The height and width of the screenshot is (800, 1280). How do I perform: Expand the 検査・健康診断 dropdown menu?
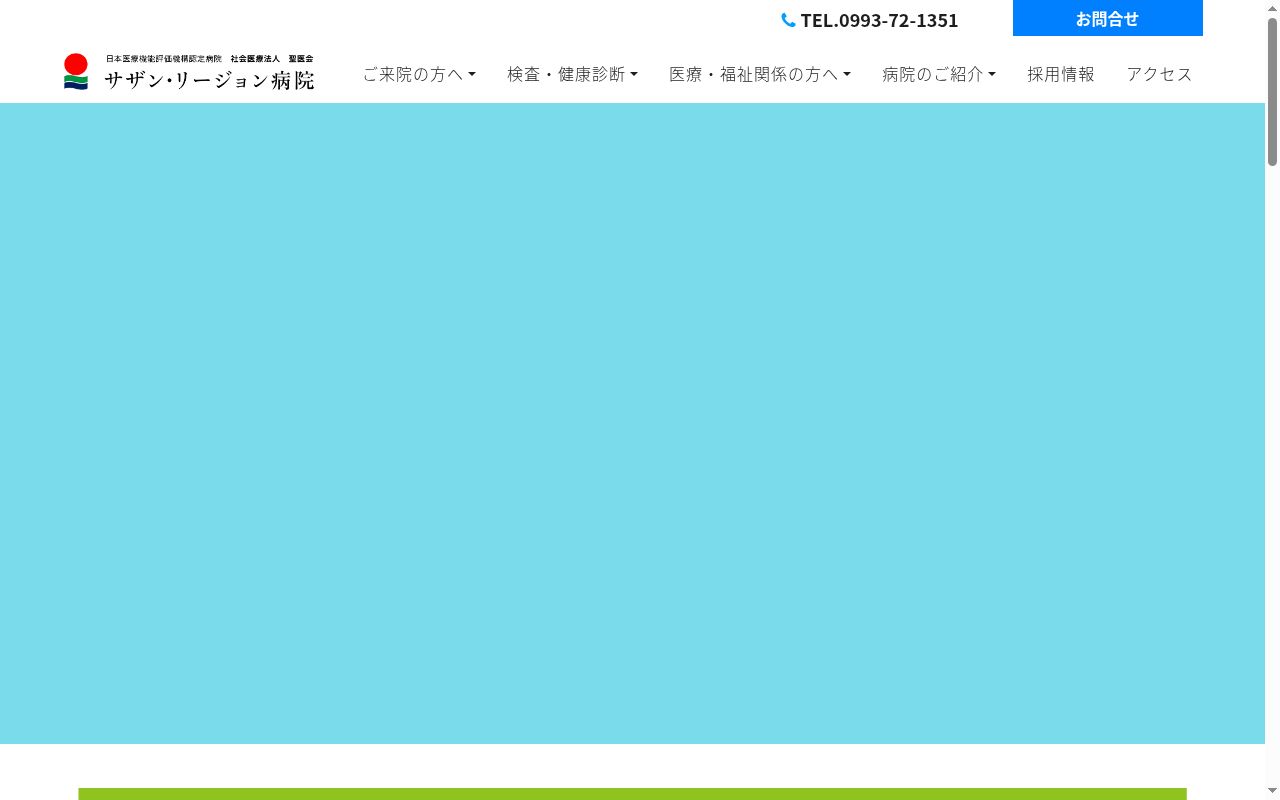572,74
